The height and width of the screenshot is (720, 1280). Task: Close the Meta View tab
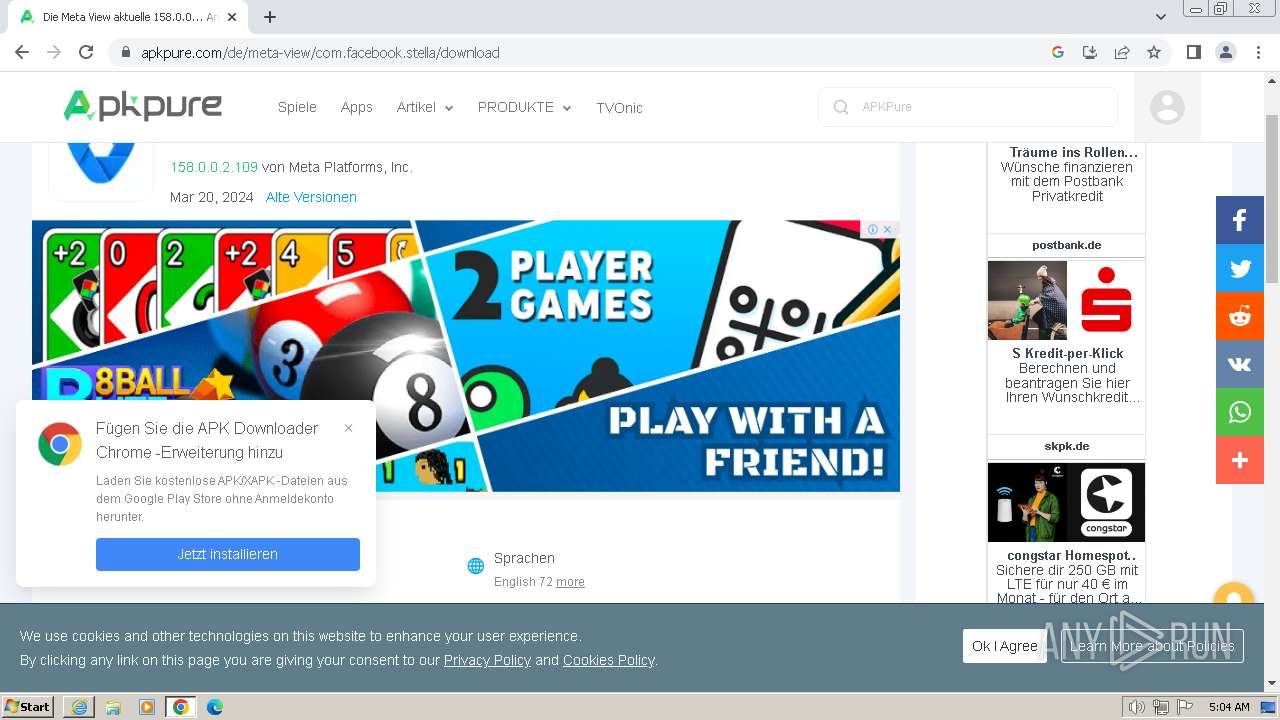(x=232, y=17)
